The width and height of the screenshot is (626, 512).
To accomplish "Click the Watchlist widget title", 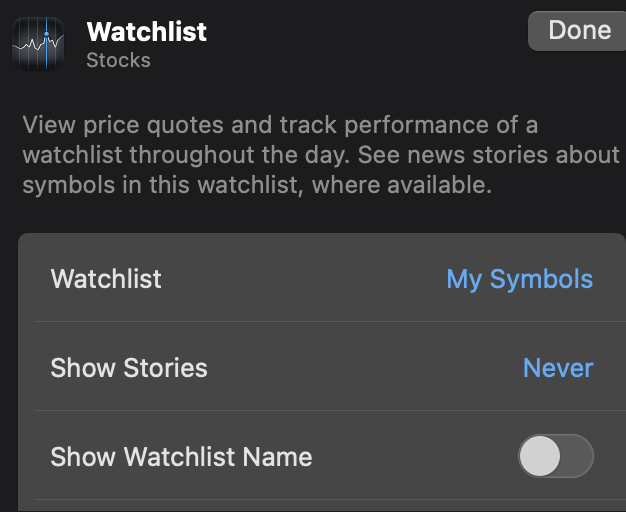I will 147,32.
